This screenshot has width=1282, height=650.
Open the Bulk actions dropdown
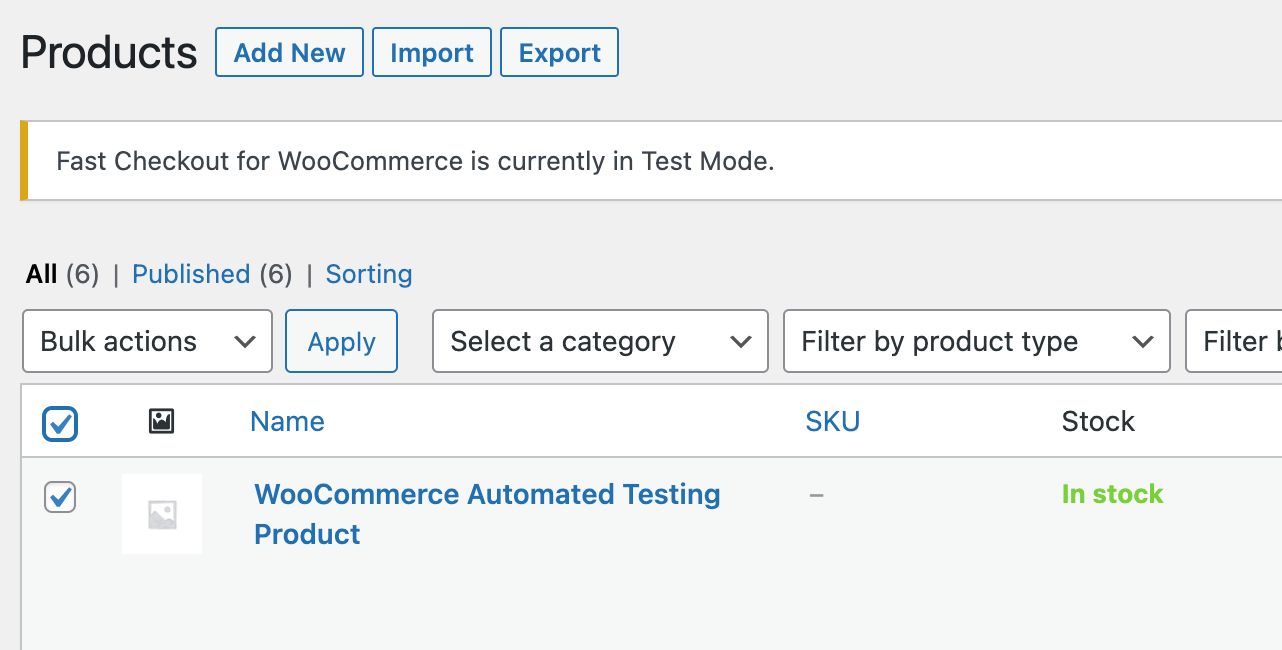coord(147,342)
